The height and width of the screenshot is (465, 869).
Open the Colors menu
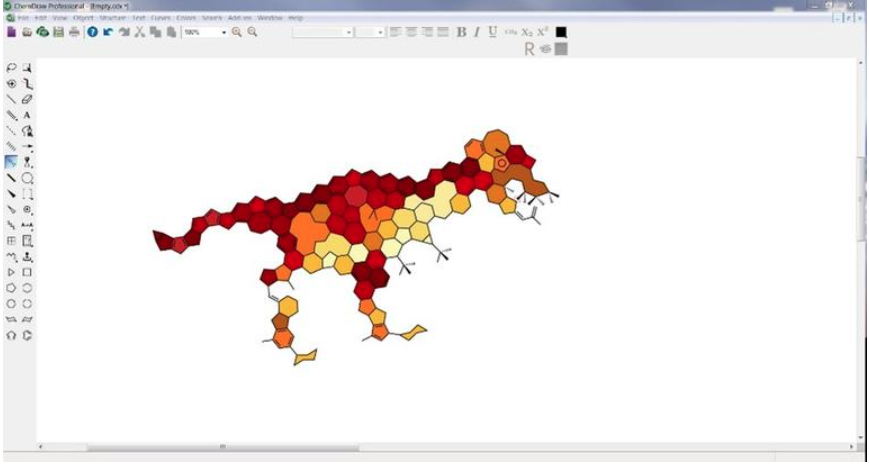point(186,18)
